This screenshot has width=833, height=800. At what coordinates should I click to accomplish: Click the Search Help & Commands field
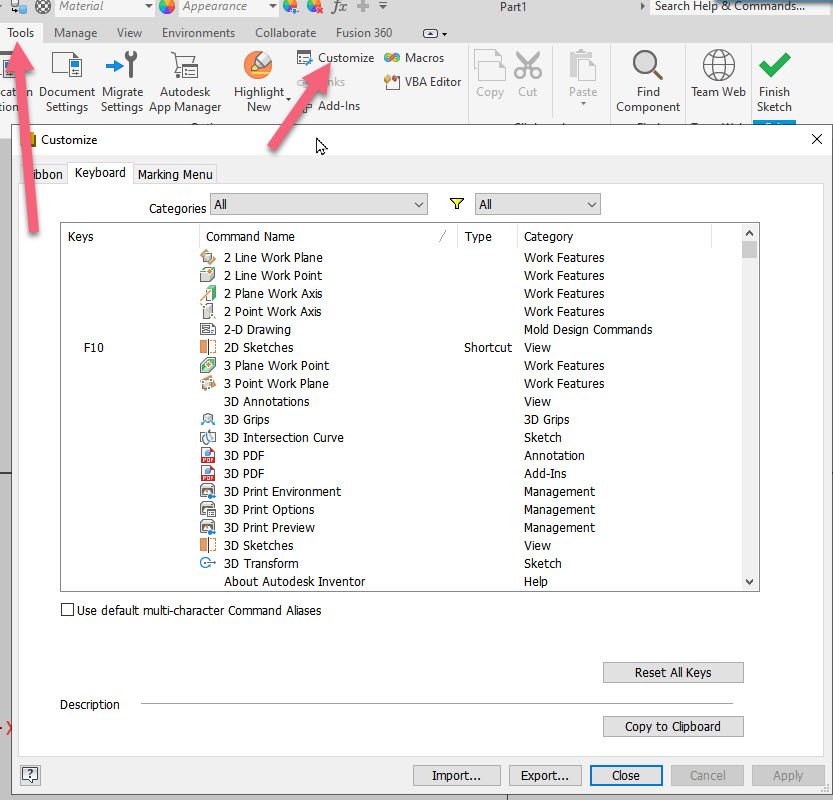738,6
